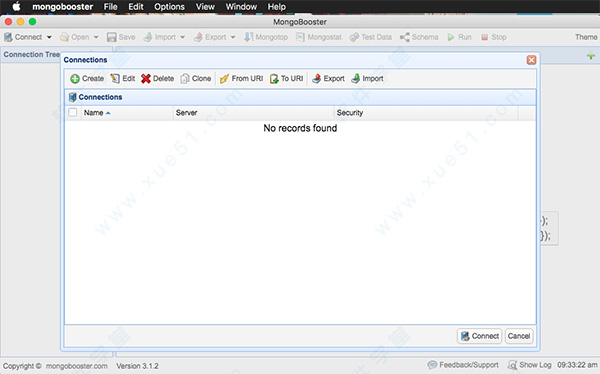Click the To URI button
The height and width of the screenshot is (374, 600).
287,78
